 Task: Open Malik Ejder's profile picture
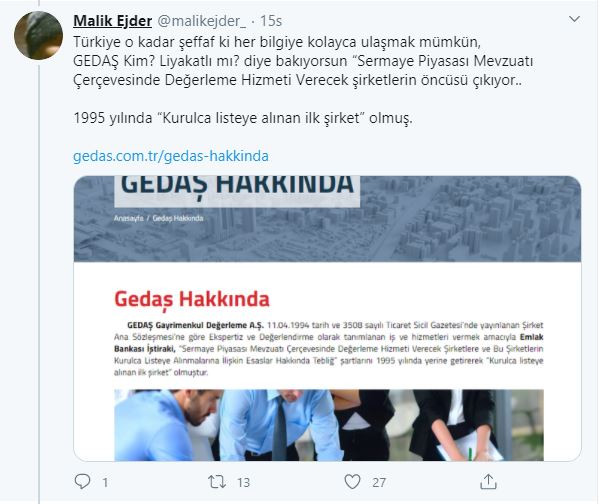click(38, 35)
